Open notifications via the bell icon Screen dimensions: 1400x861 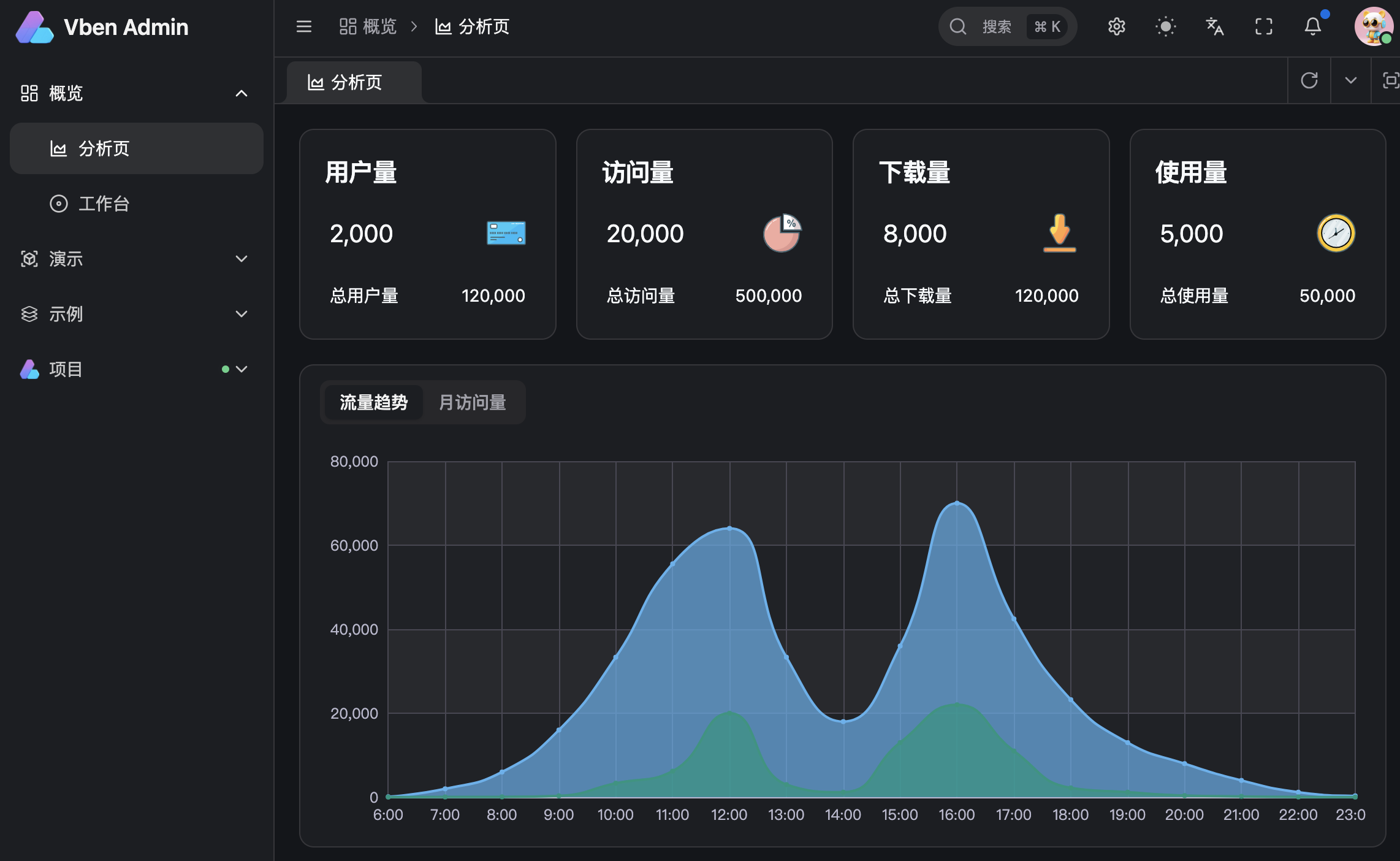[x=1312, y=26]
